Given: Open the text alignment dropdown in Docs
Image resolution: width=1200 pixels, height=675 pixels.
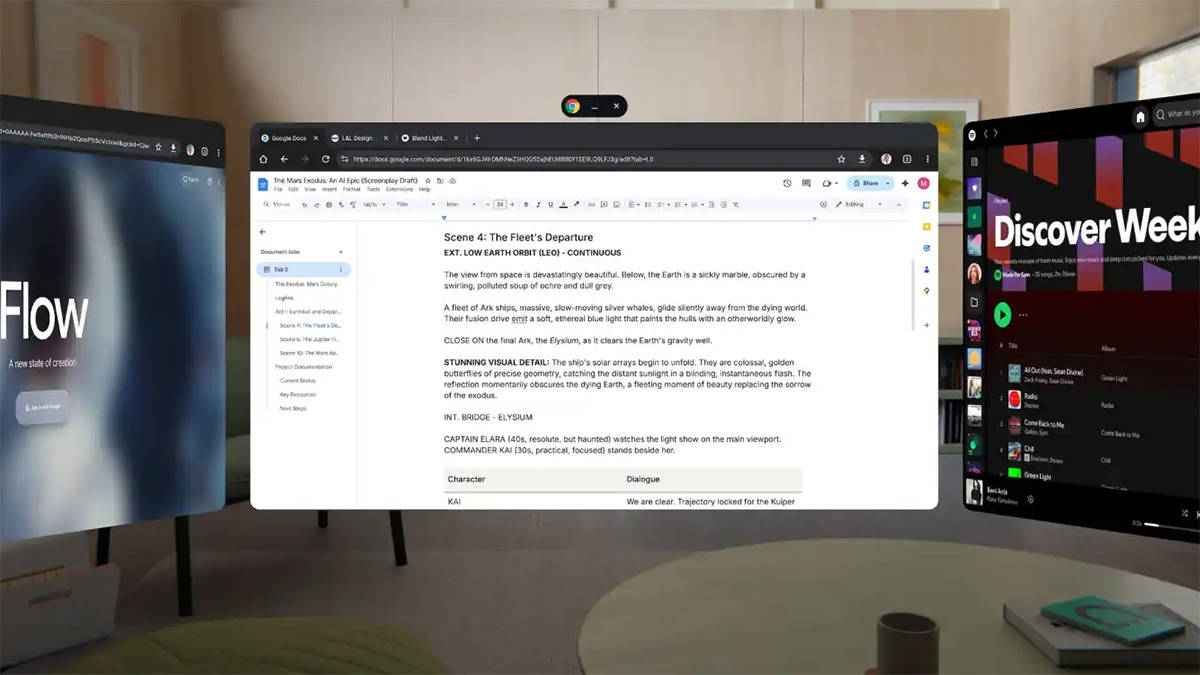Looking at the screenshot, I should pyautogui.click(x=635, y=204).
